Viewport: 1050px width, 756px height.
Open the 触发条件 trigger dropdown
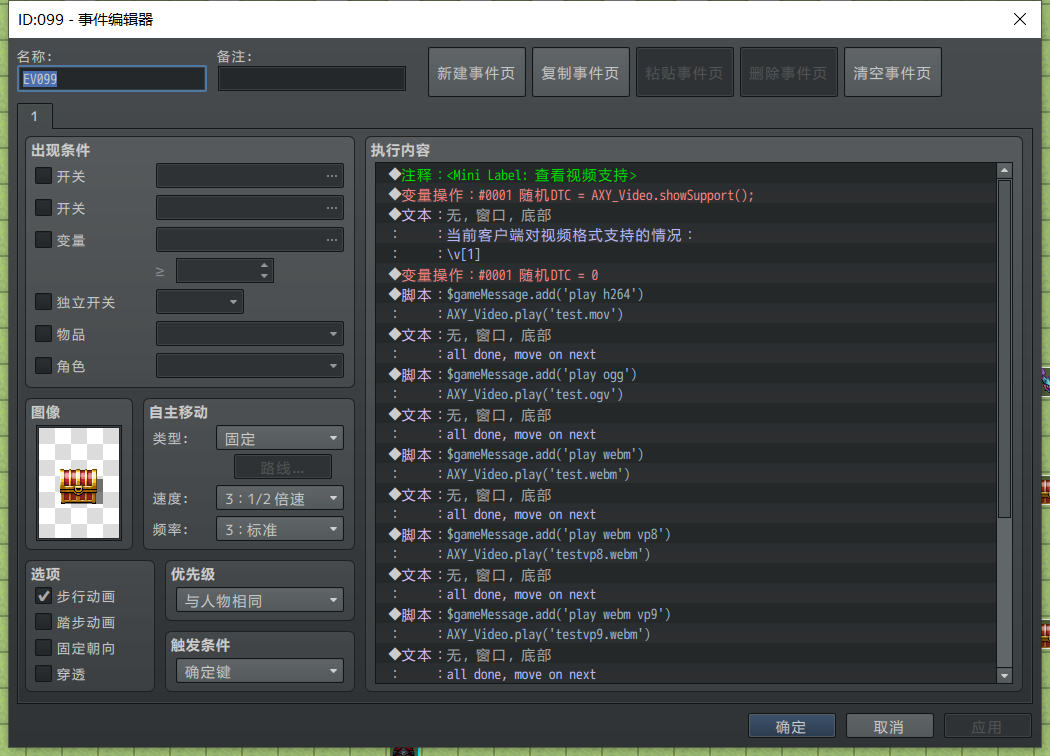260,672
